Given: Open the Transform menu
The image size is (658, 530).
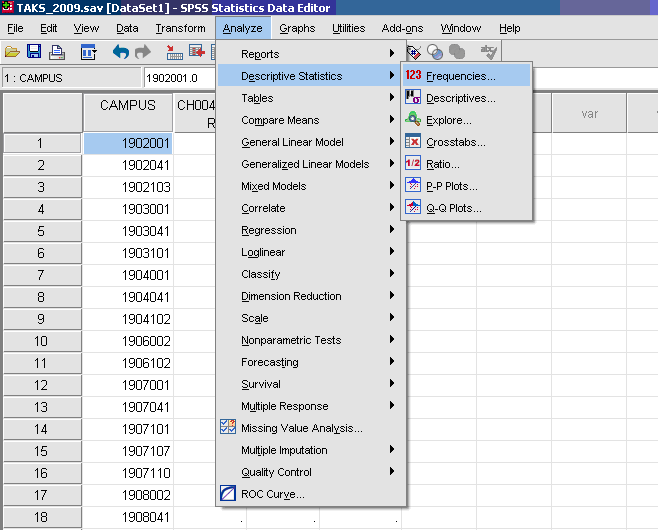Looking at the screenshot, I should click(180, 28).
